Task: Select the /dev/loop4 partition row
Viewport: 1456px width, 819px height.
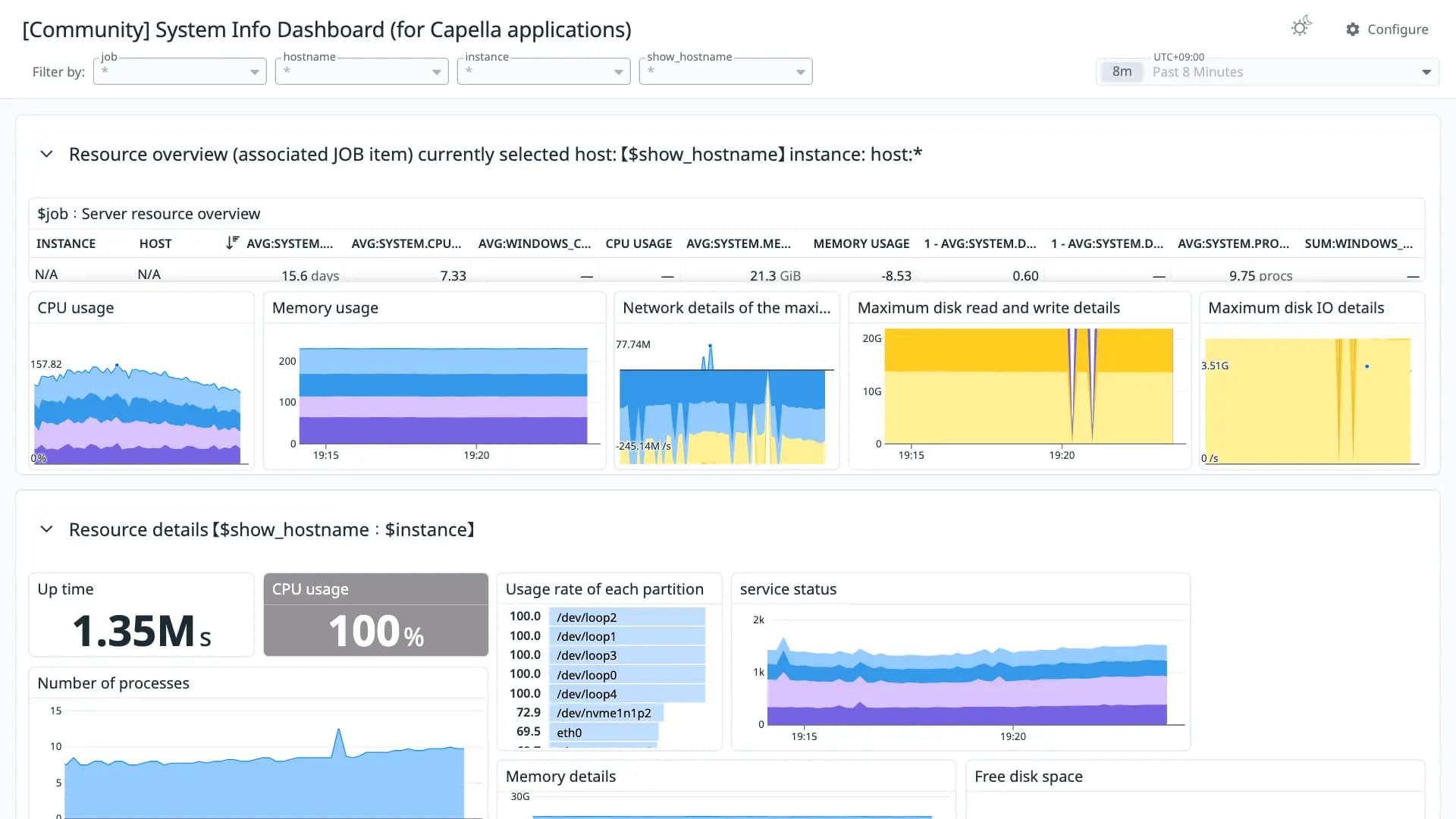Action: click(607, 693)
